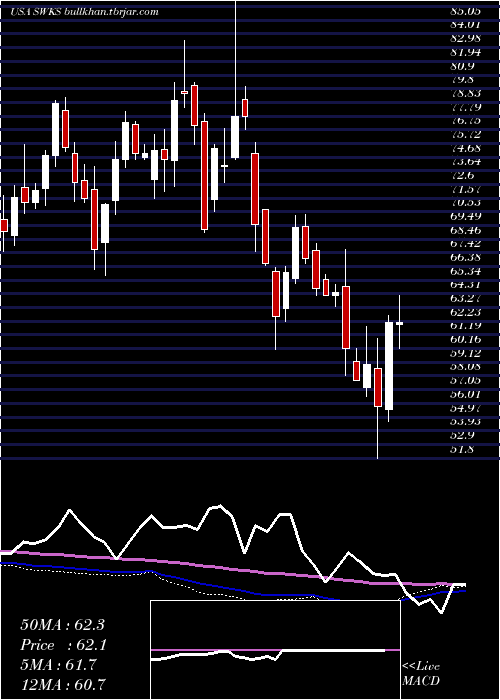Click the 62.23 price axis label
Image resolution: width=500 pixels, height=700 pixels.
click(465, 312)
